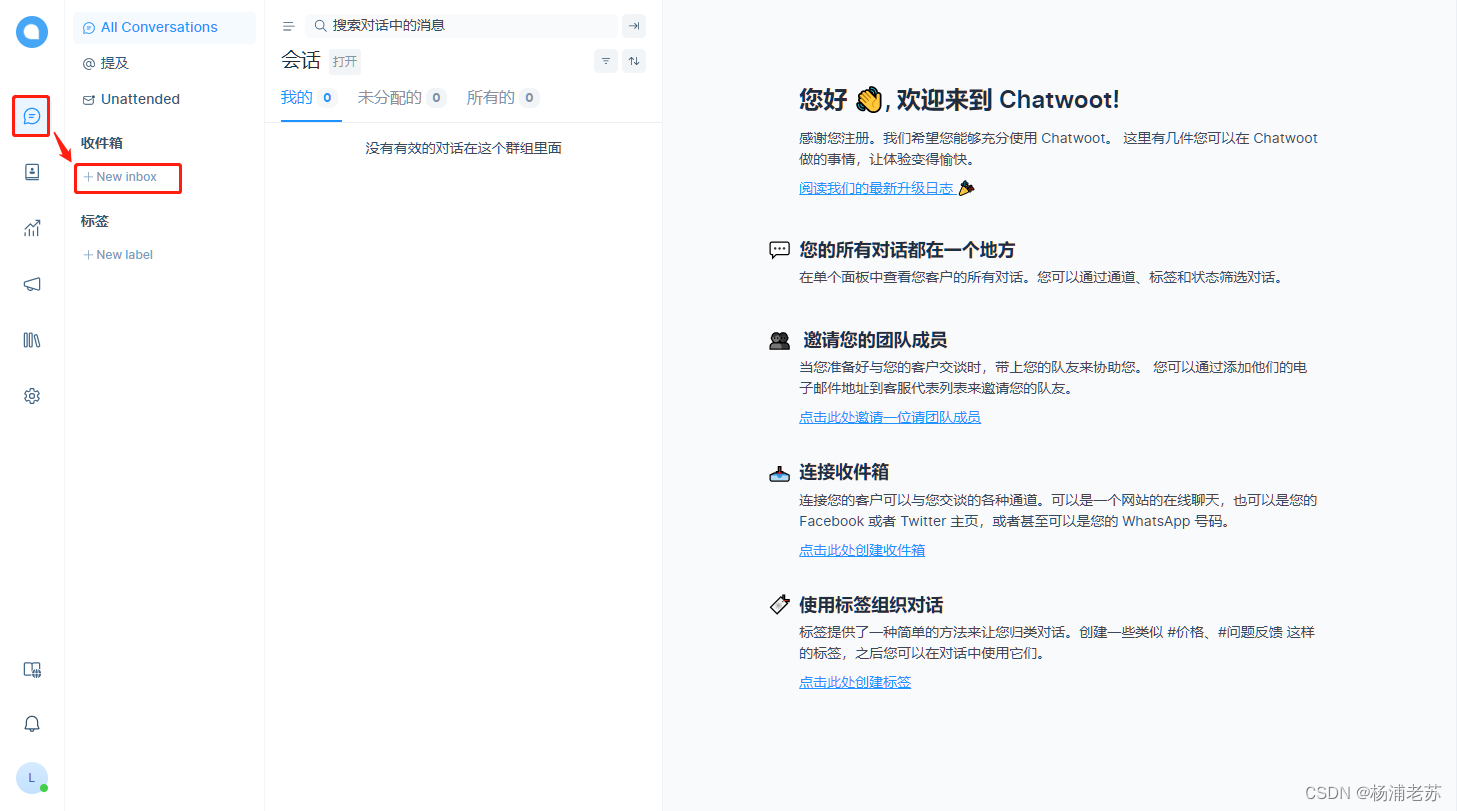The image size is (1457, 811).
Task: Select the label tag emoji icon
Action: (780, 605)
